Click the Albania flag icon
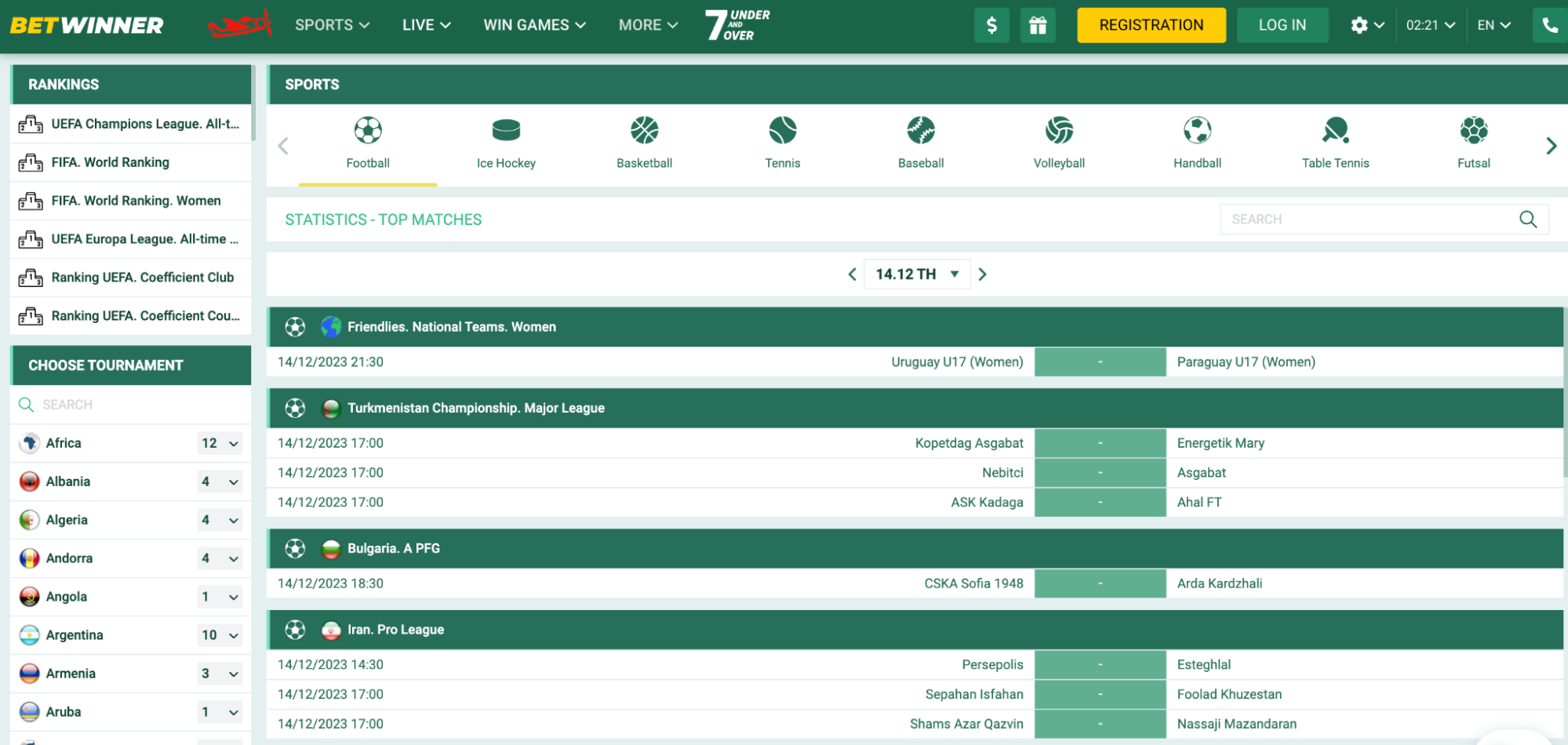Viewport: 1568px width, 745px height. [29, 482]
